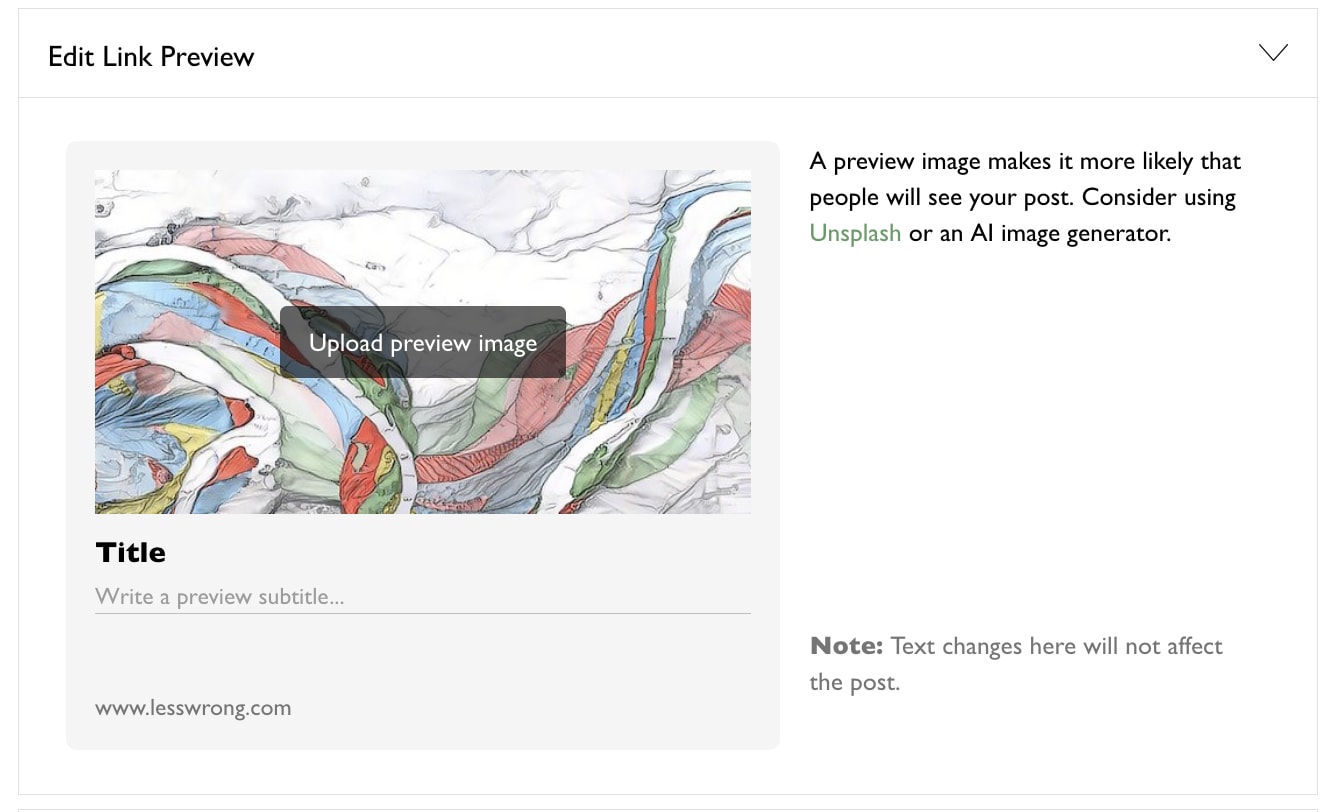
Task: Click the underline beneath the subtitle placeholder
Action: [422, 613]
